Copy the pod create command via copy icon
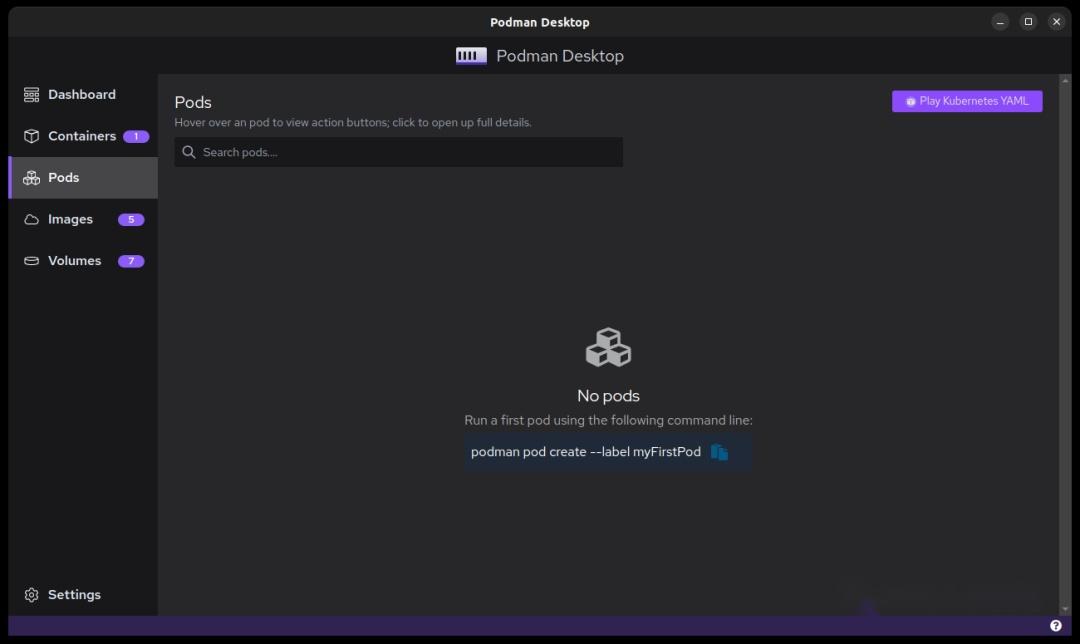 pos(720,451)
